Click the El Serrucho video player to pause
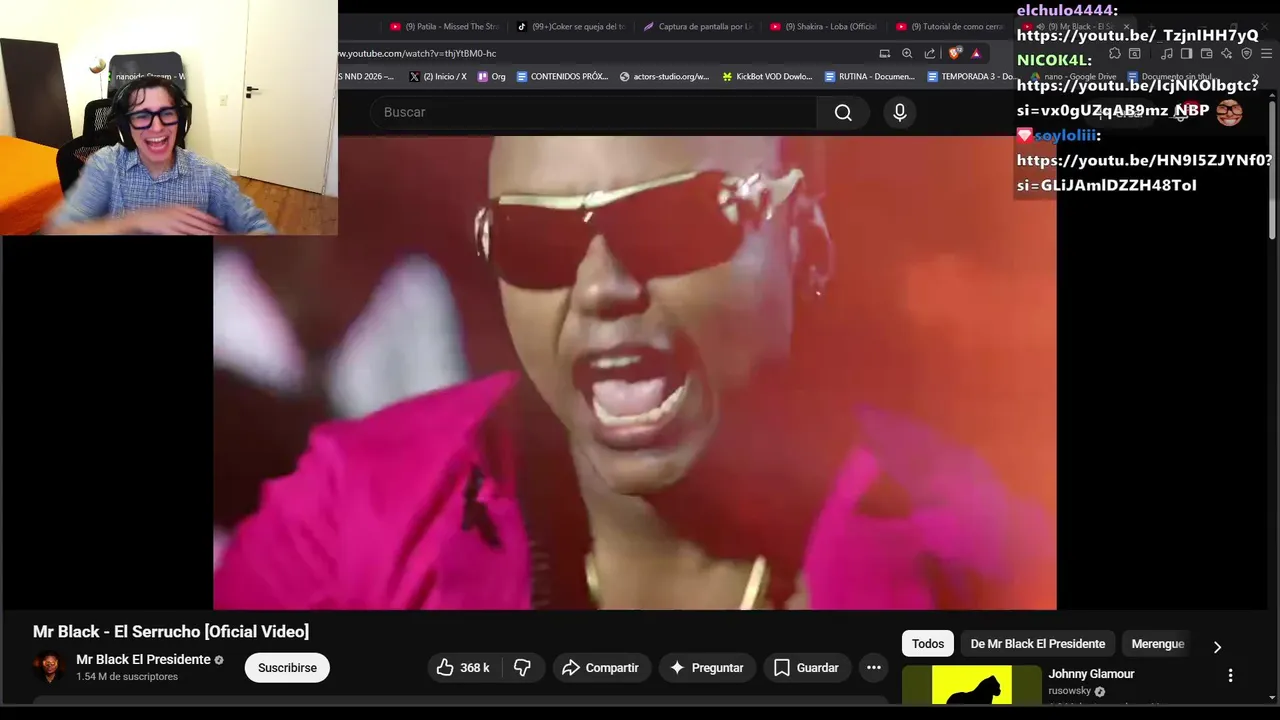Screen dimensions: 1280x720 point(634,372)
